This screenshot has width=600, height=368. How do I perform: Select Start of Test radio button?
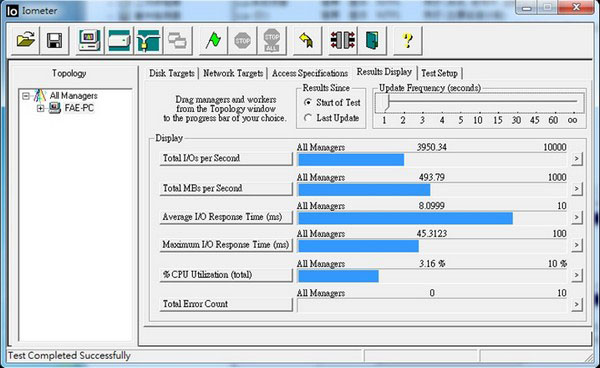[x=307, y=103]
